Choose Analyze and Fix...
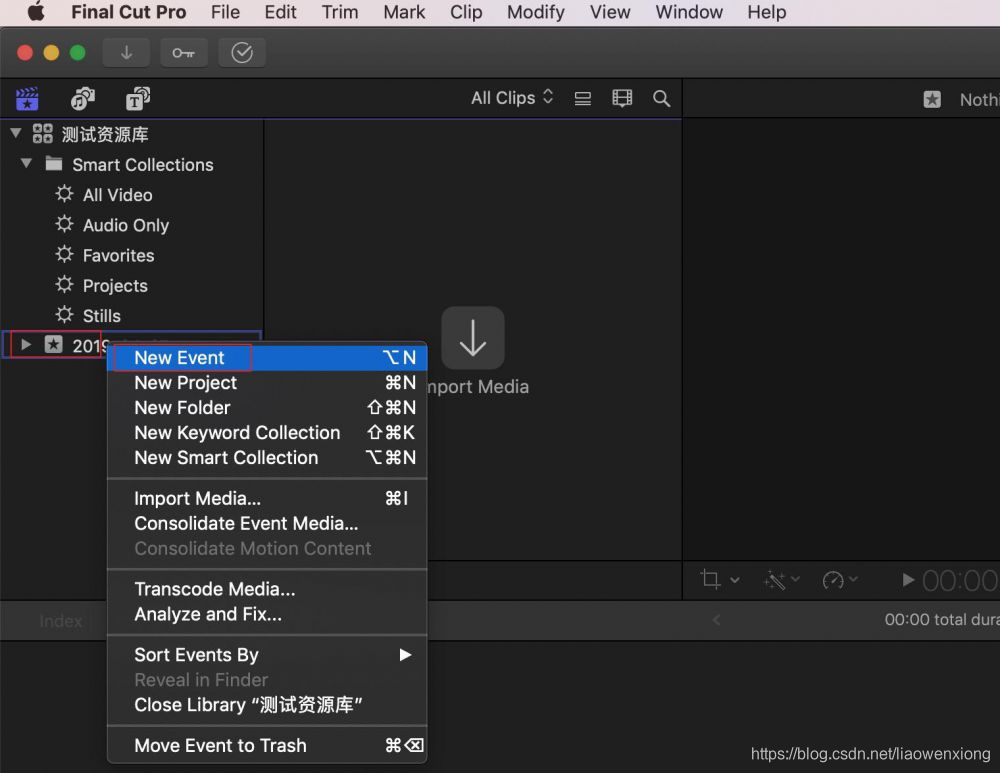This screenshot has width=1000, height=773. tap(267, 614)
